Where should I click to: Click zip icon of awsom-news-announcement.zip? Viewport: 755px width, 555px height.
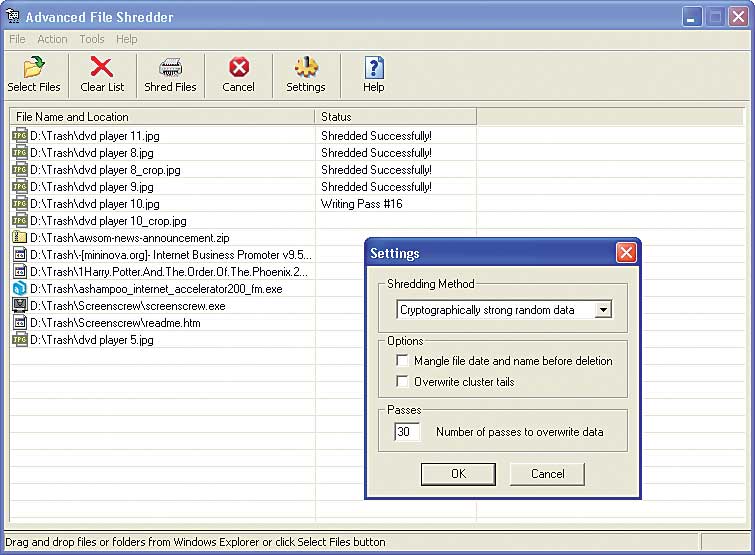(19, 237)
